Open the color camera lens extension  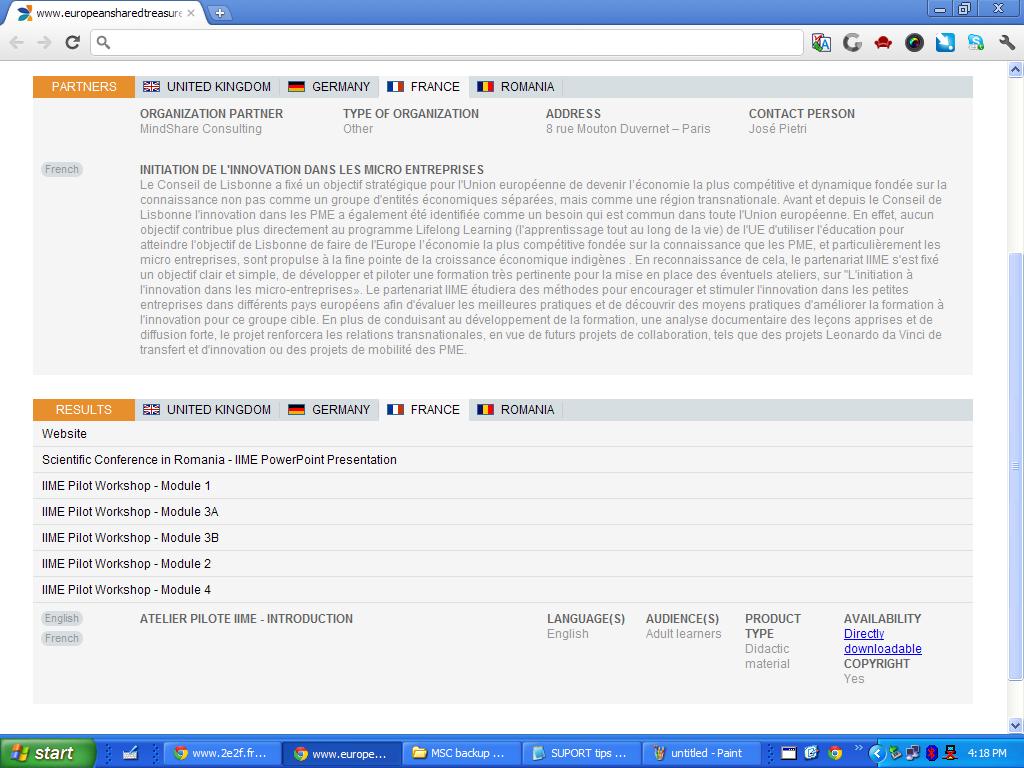914,43
